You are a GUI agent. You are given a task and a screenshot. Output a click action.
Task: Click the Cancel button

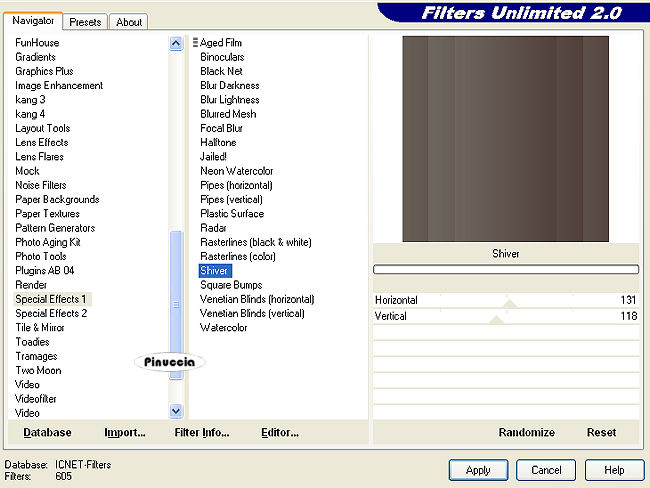[x=546, y=470]
